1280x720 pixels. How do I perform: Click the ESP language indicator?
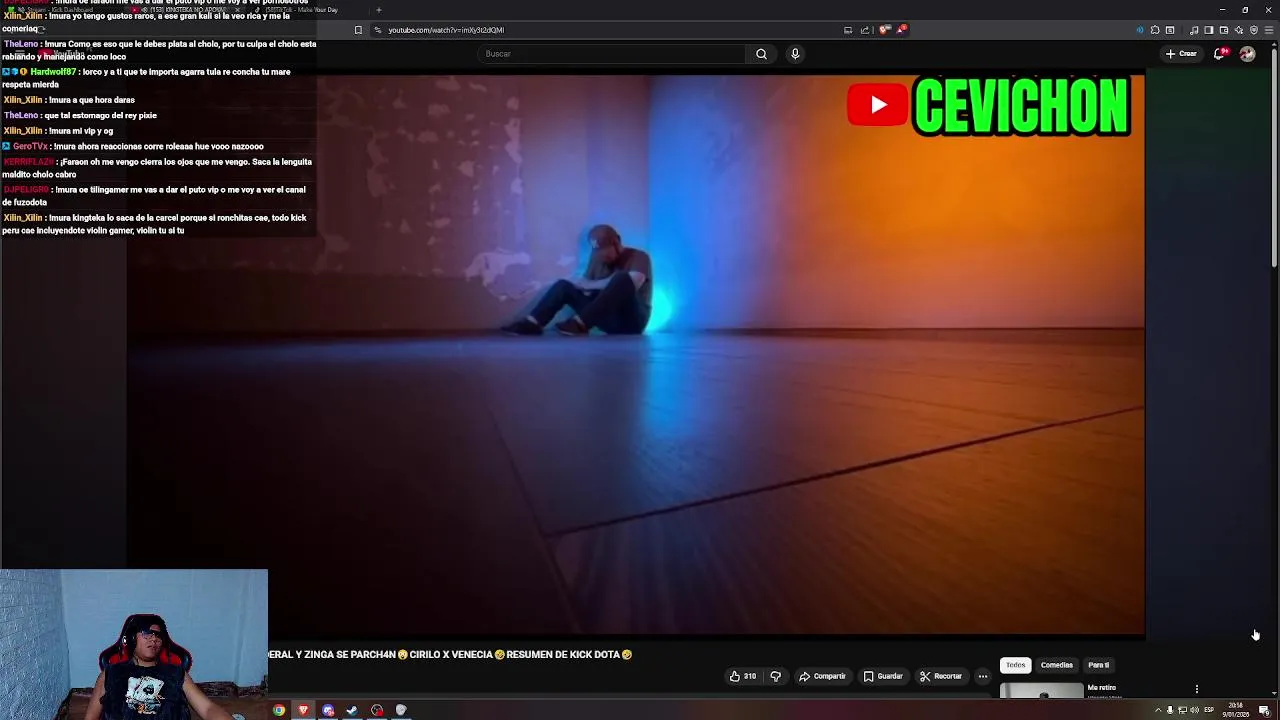pyautogui.click(x=1209, y=711)
